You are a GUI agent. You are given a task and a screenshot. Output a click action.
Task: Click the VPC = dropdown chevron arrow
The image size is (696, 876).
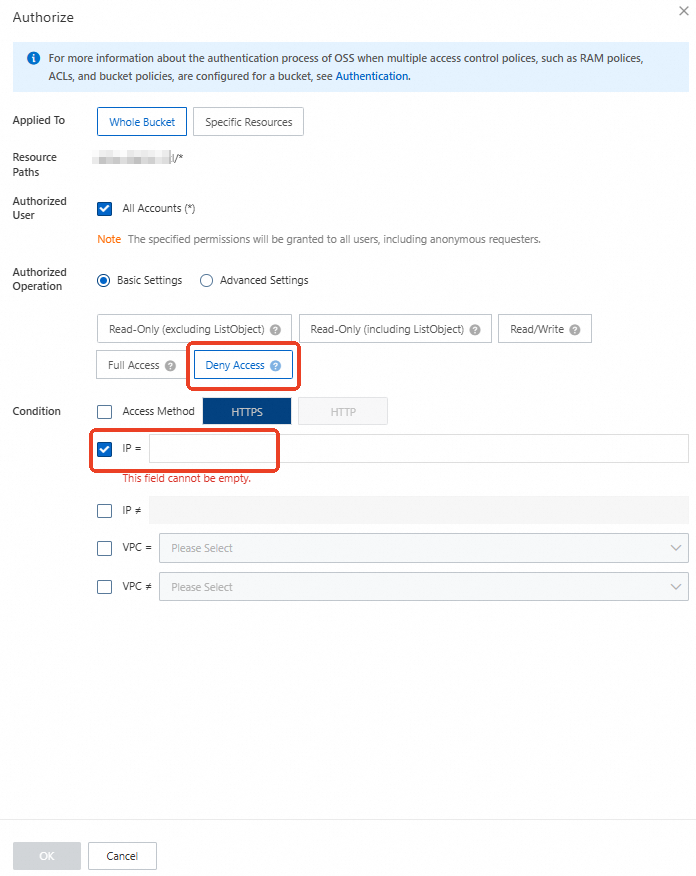676,548
